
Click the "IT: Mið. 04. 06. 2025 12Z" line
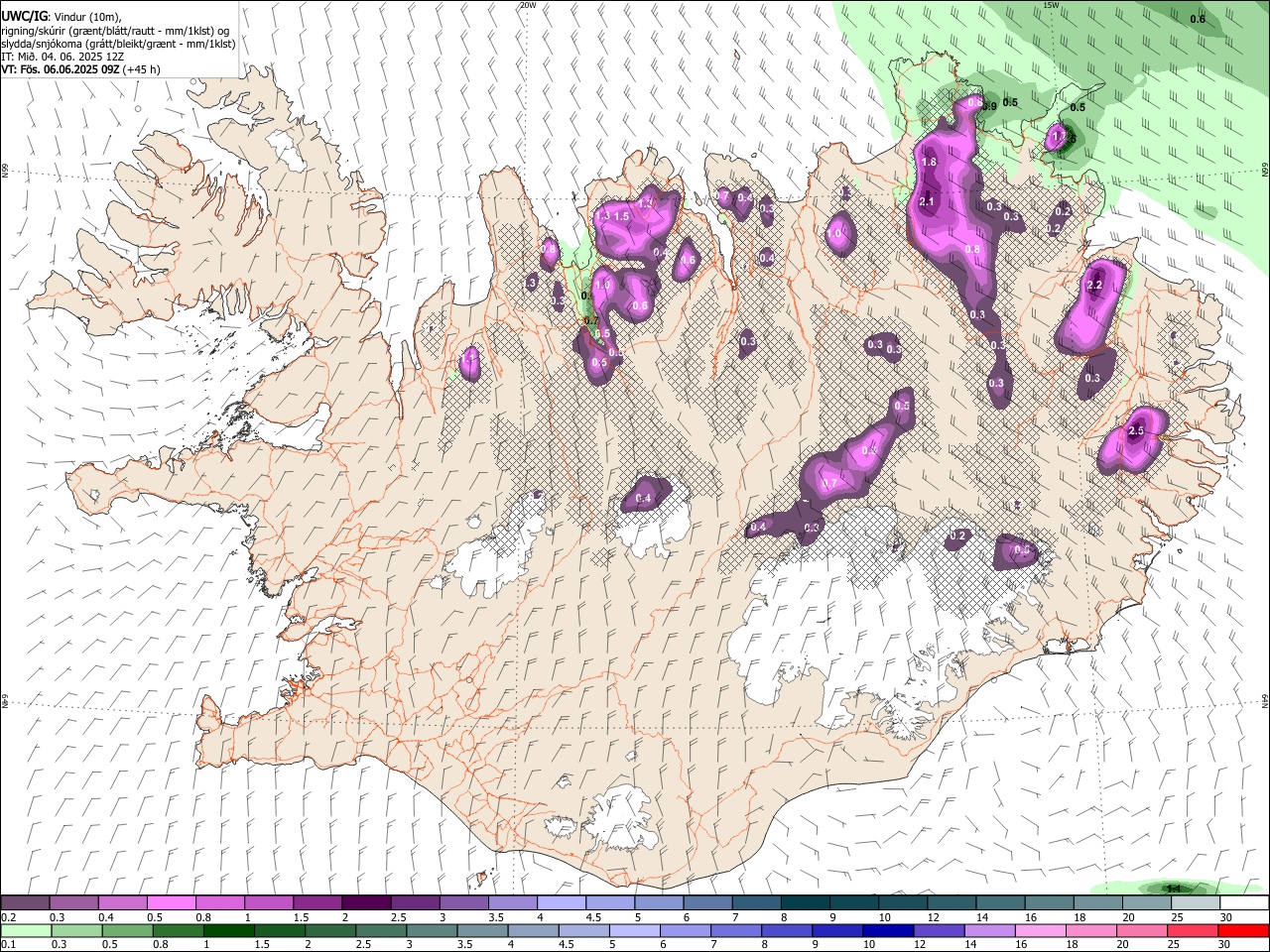(x=61, y=57)
